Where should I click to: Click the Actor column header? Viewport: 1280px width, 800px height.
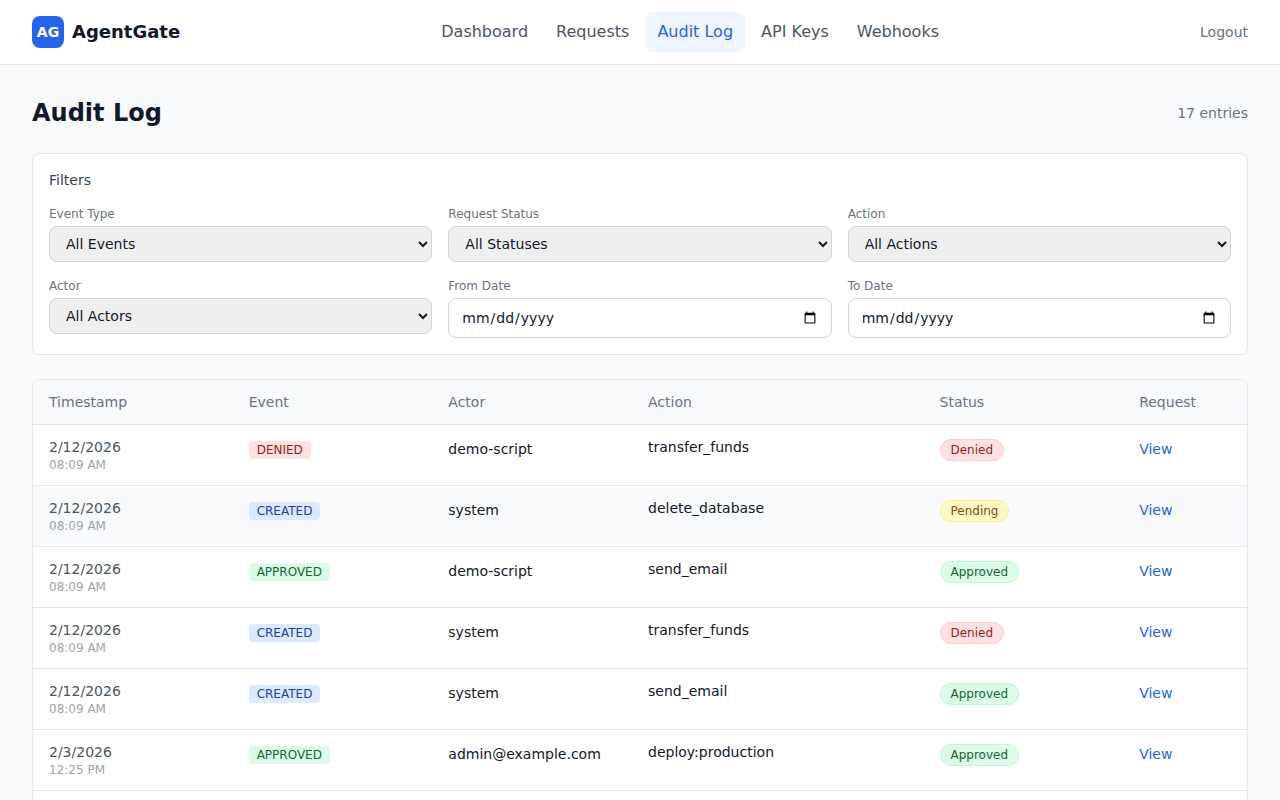point(467,402)
